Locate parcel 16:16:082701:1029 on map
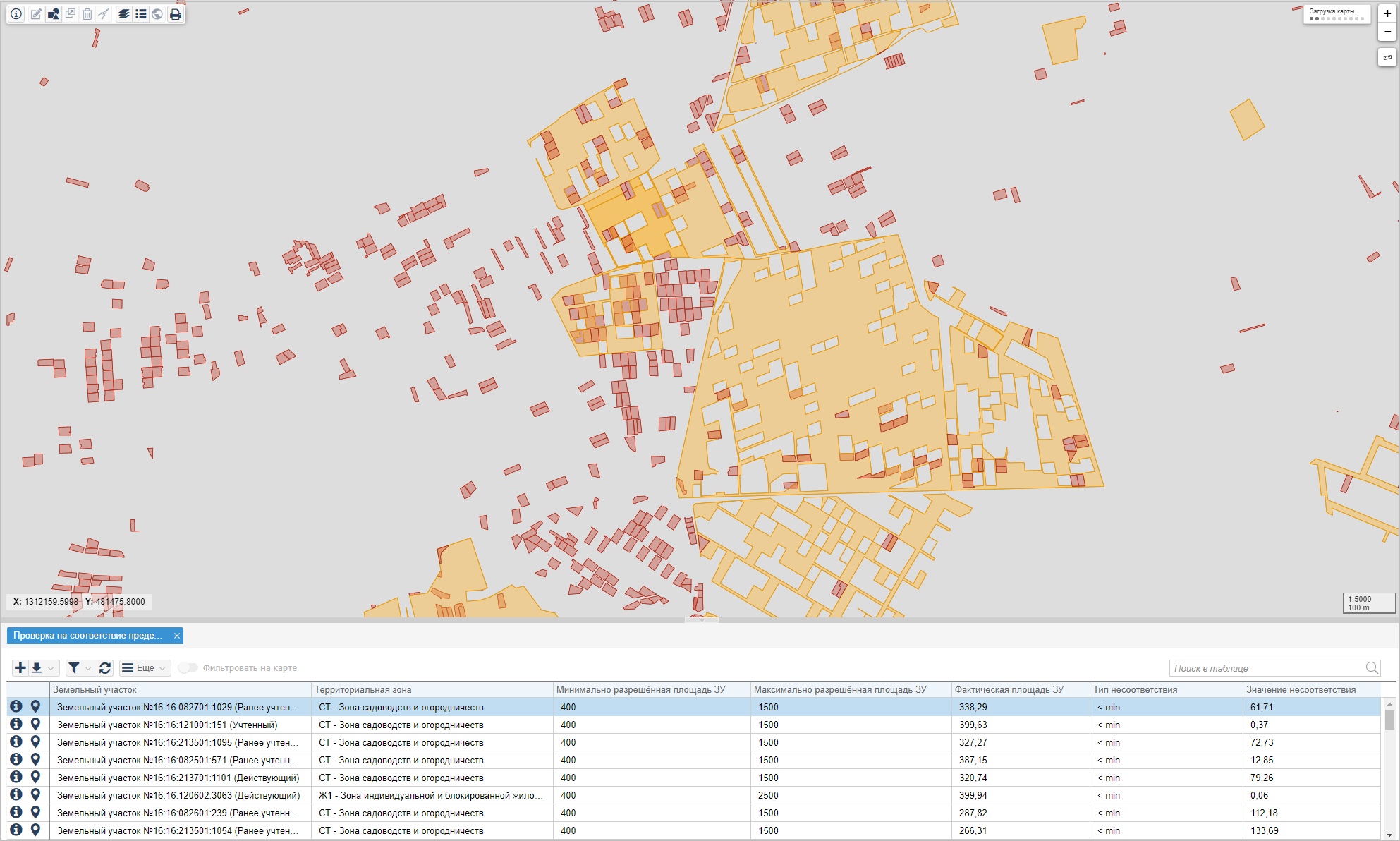The width and height of the screenshot is (1400, 841). (35, 706)
